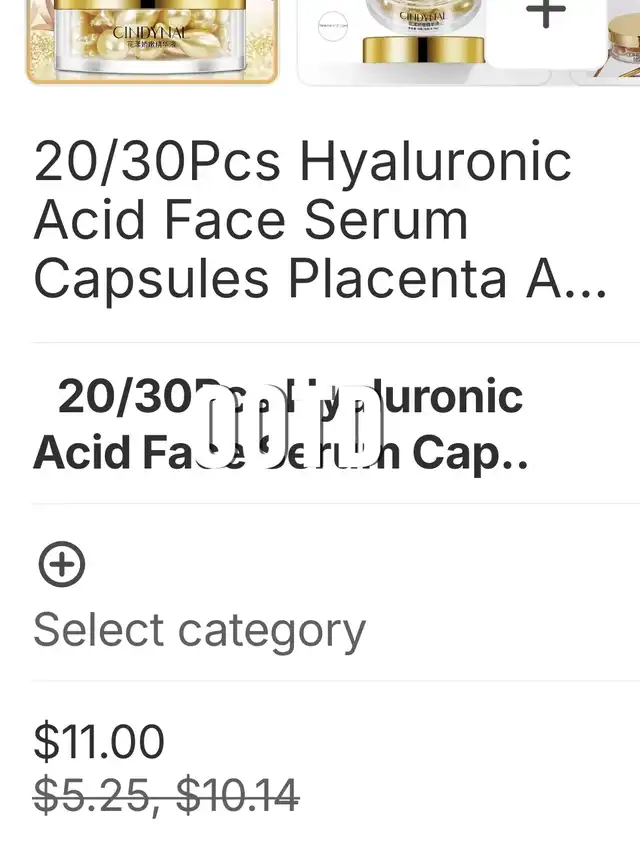Click the word 'Placenta' in the product title
Viewport: 640px width, 853px height.
pyautogui.click(x=398, y=279)
